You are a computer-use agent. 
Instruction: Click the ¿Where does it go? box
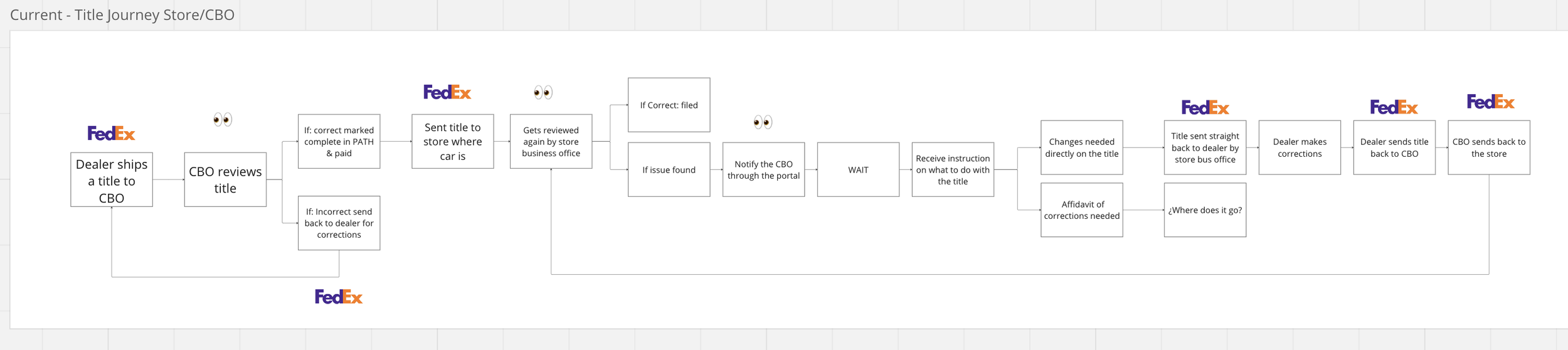click(x=1205, y=210)
